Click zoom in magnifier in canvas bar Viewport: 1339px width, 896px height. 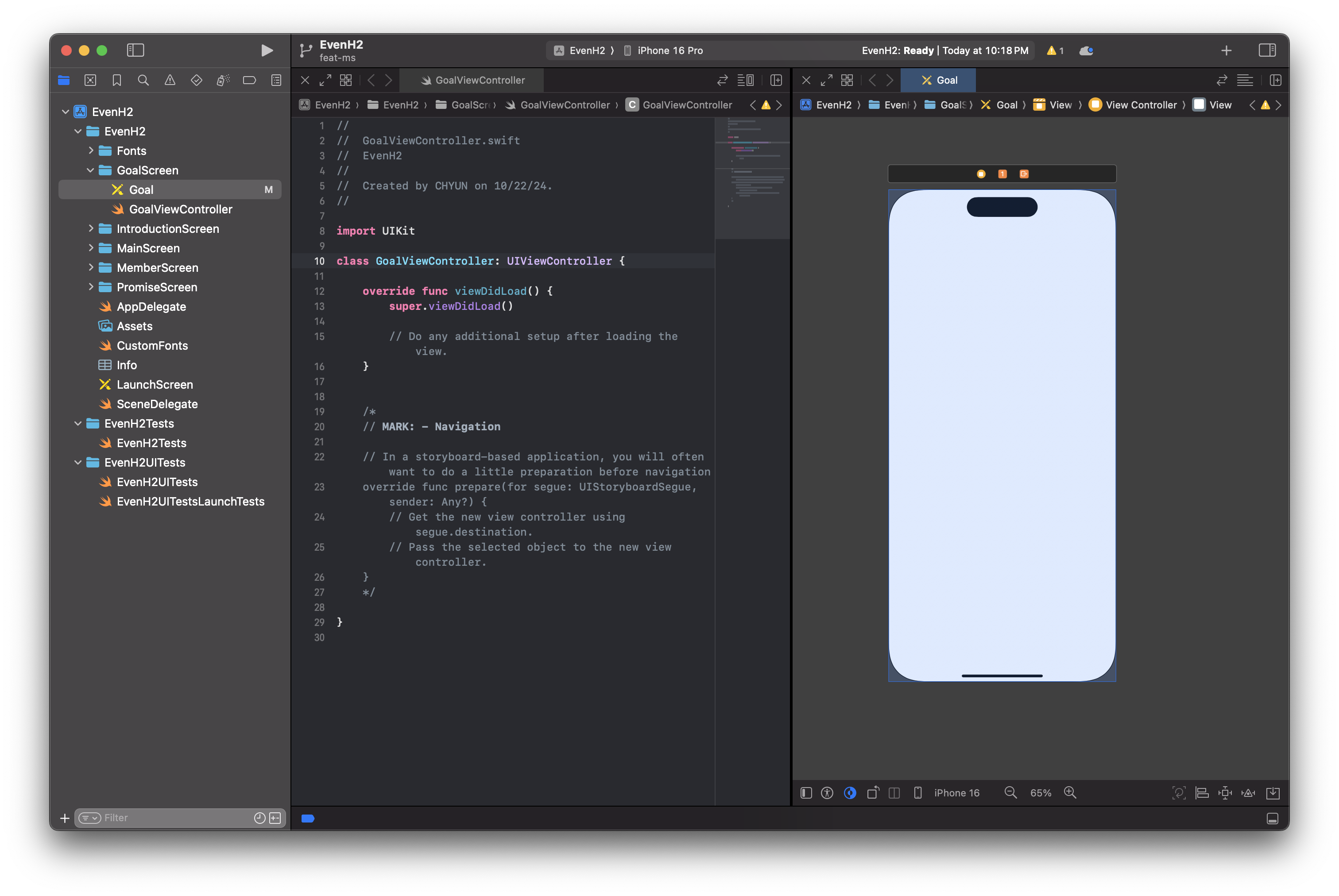click(x=1070, y=792)
